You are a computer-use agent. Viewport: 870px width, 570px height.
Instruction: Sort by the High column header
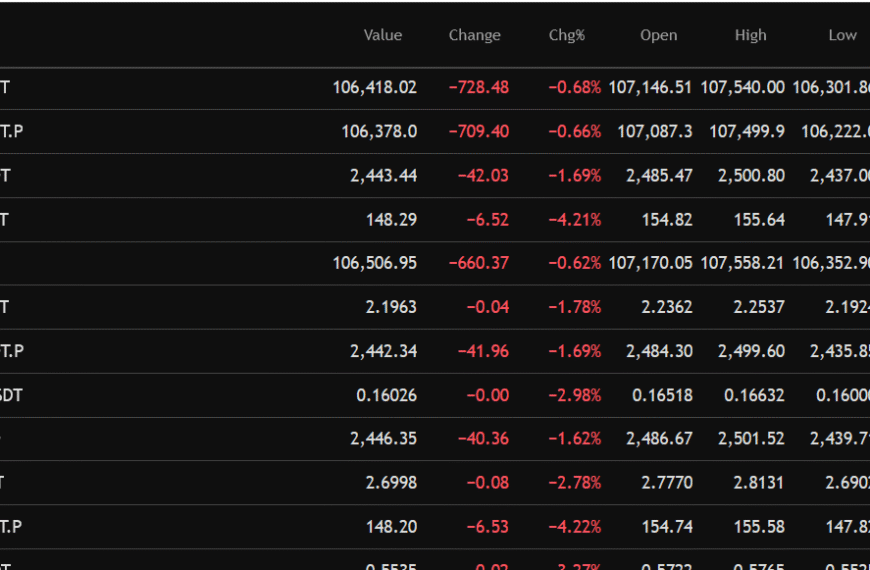750,35
